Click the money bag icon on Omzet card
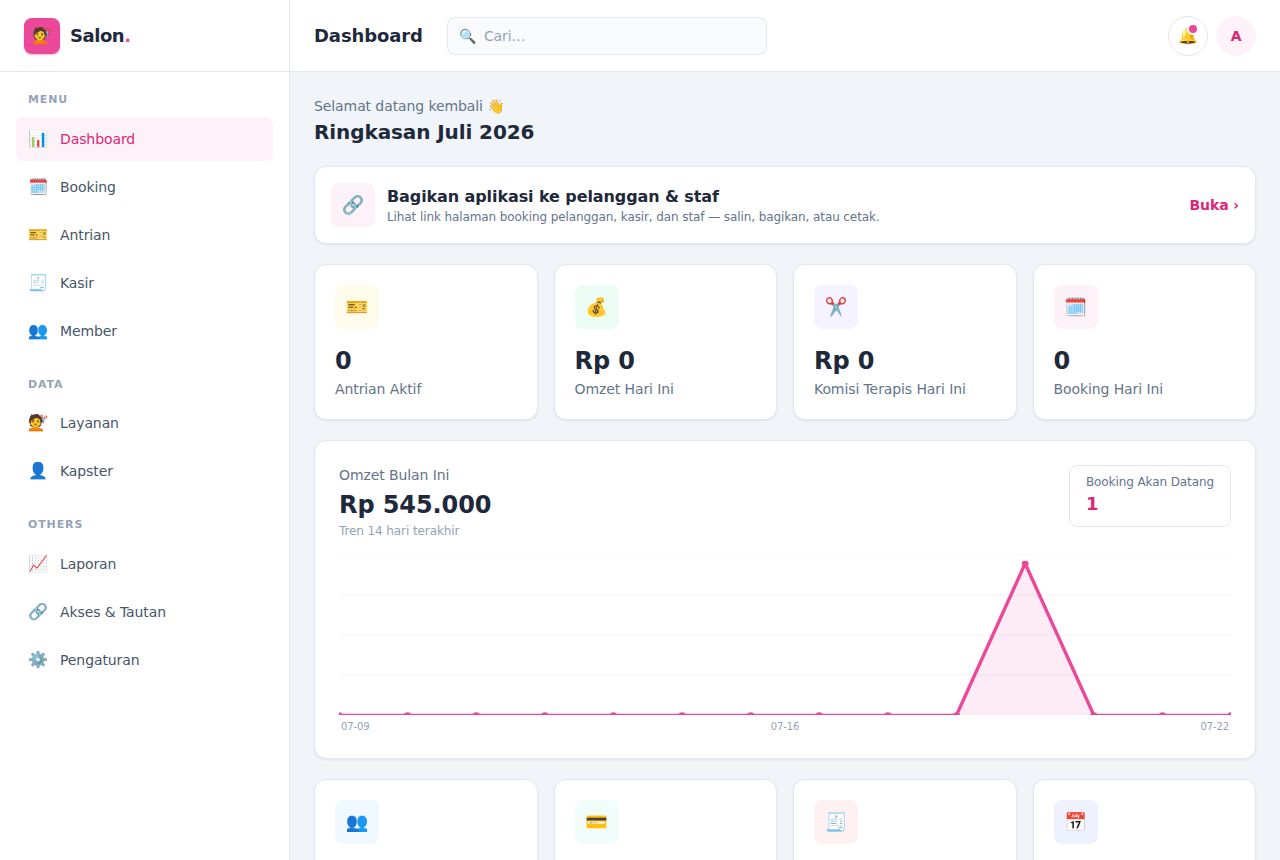Screen dimensions: 1280x860 coord(597,307)
